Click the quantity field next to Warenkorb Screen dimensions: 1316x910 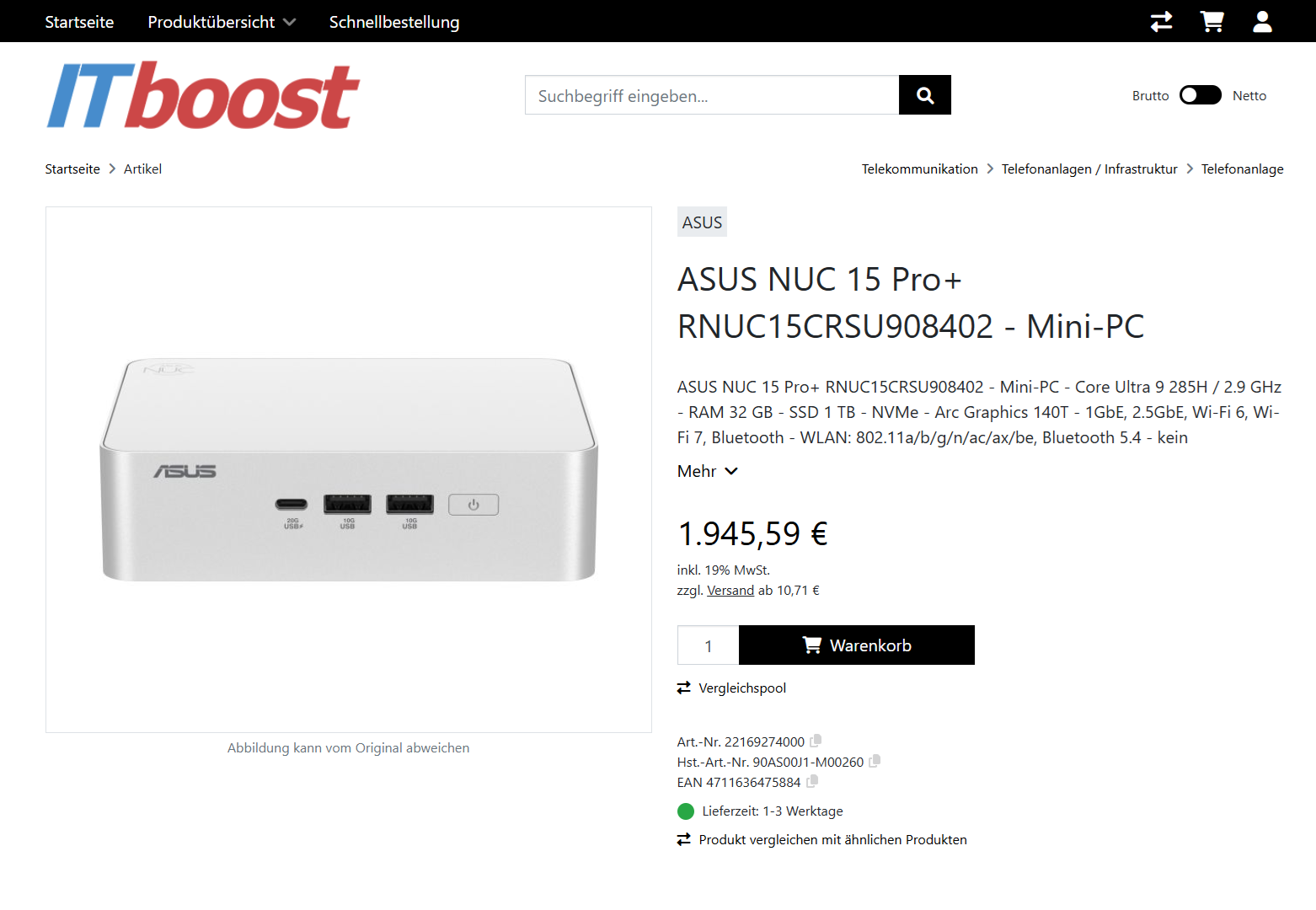click(x=709, y=645)
